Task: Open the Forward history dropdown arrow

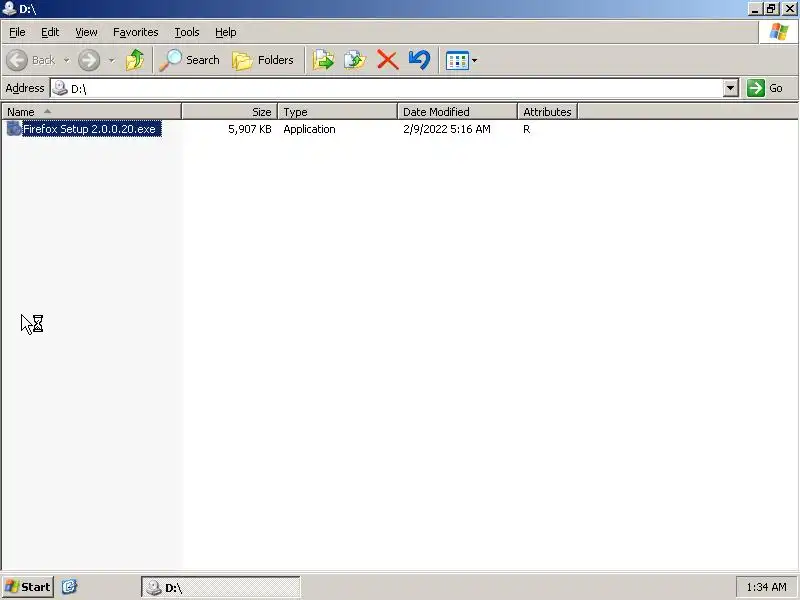Action: (111, 60)
